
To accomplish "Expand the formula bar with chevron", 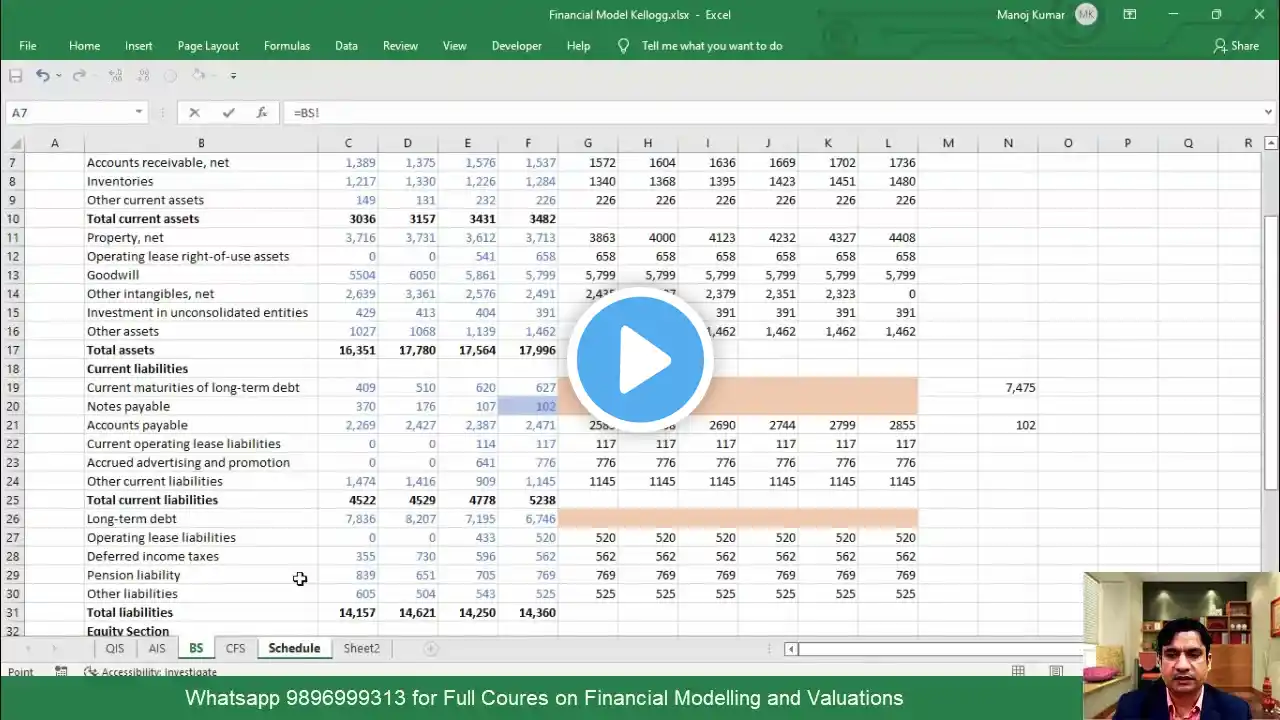I will tap(1268, 113).
